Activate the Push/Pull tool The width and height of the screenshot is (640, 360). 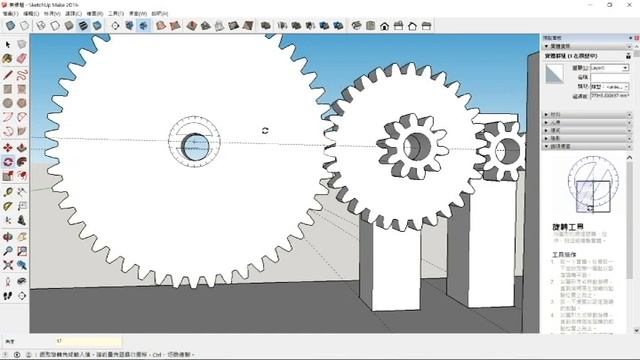click(x=22, y=147)
